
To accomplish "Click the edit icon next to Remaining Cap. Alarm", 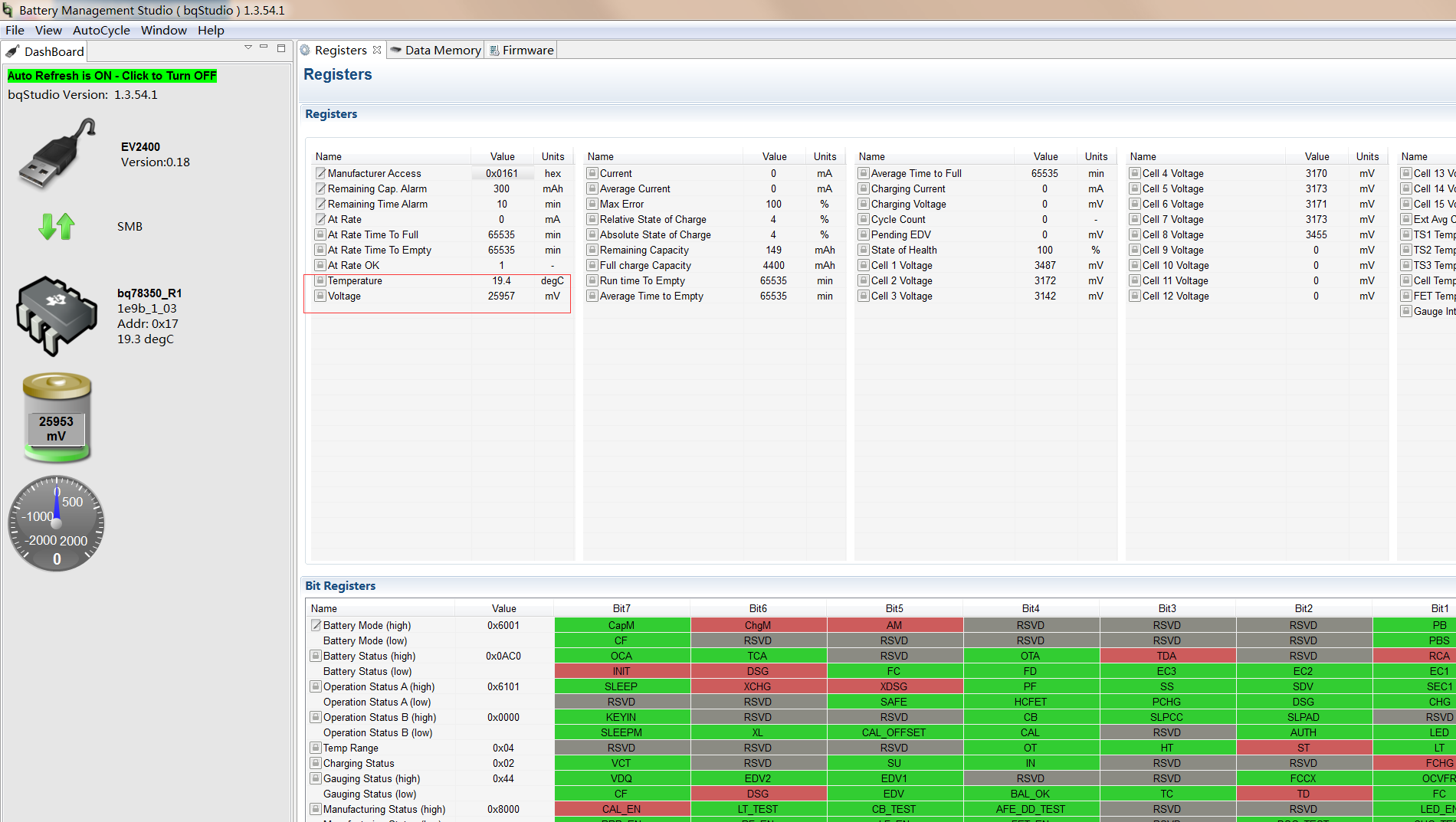I will [321, 188].
